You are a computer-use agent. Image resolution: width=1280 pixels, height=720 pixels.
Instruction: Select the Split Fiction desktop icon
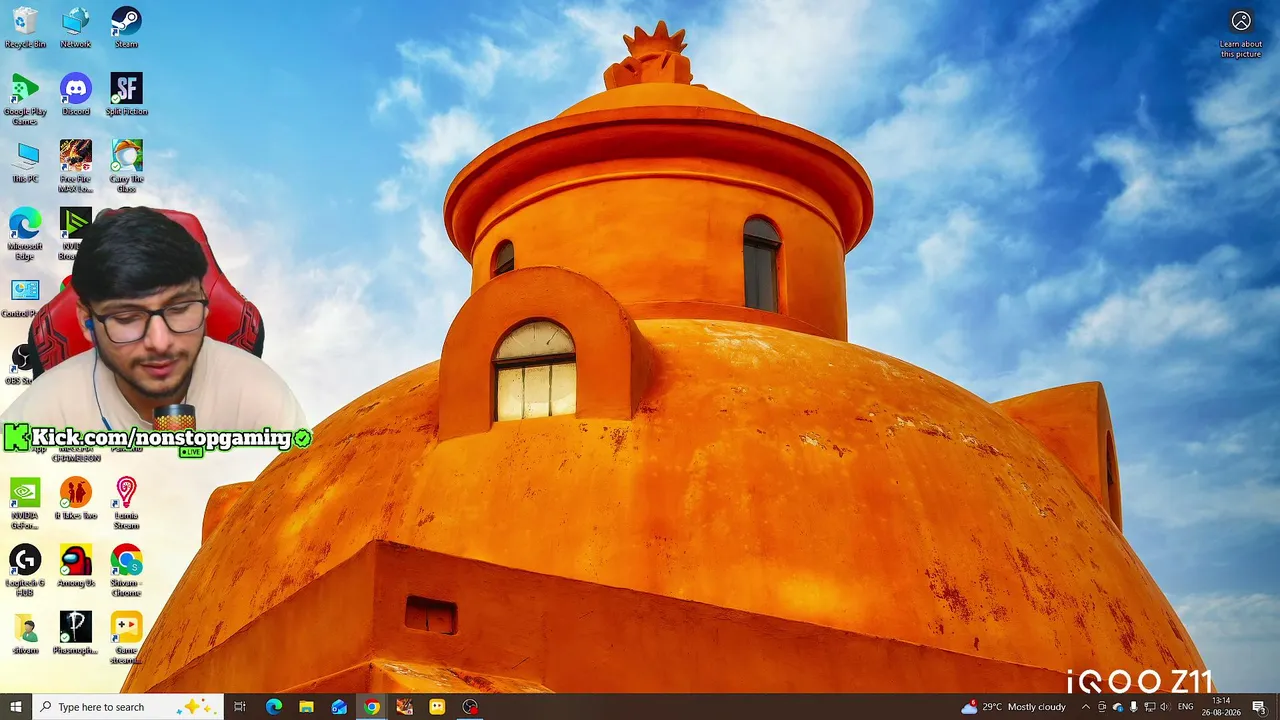[126, 94]
